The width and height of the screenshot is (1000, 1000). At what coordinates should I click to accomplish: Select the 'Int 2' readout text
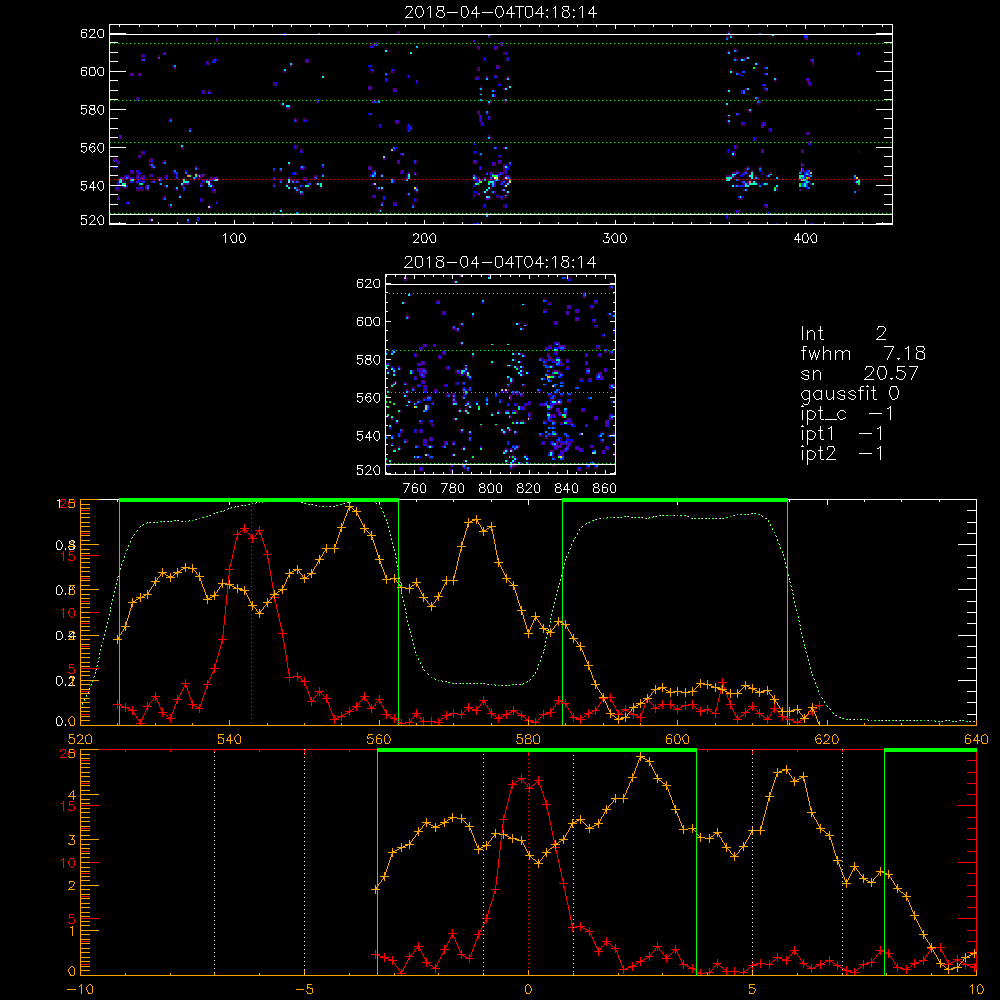pyautogui.click(x=843, y=334)
